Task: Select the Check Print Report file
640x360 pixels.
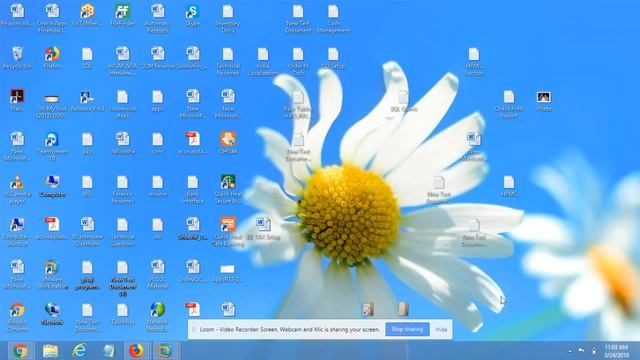Action: pyautogui.click(x=509, y=104)
